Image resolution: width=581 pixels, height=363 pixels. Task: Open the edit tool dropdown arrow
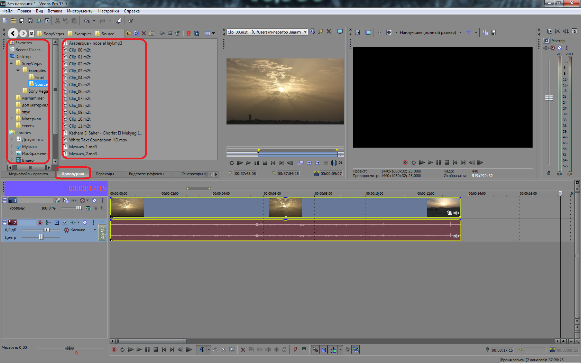(209, 349)
